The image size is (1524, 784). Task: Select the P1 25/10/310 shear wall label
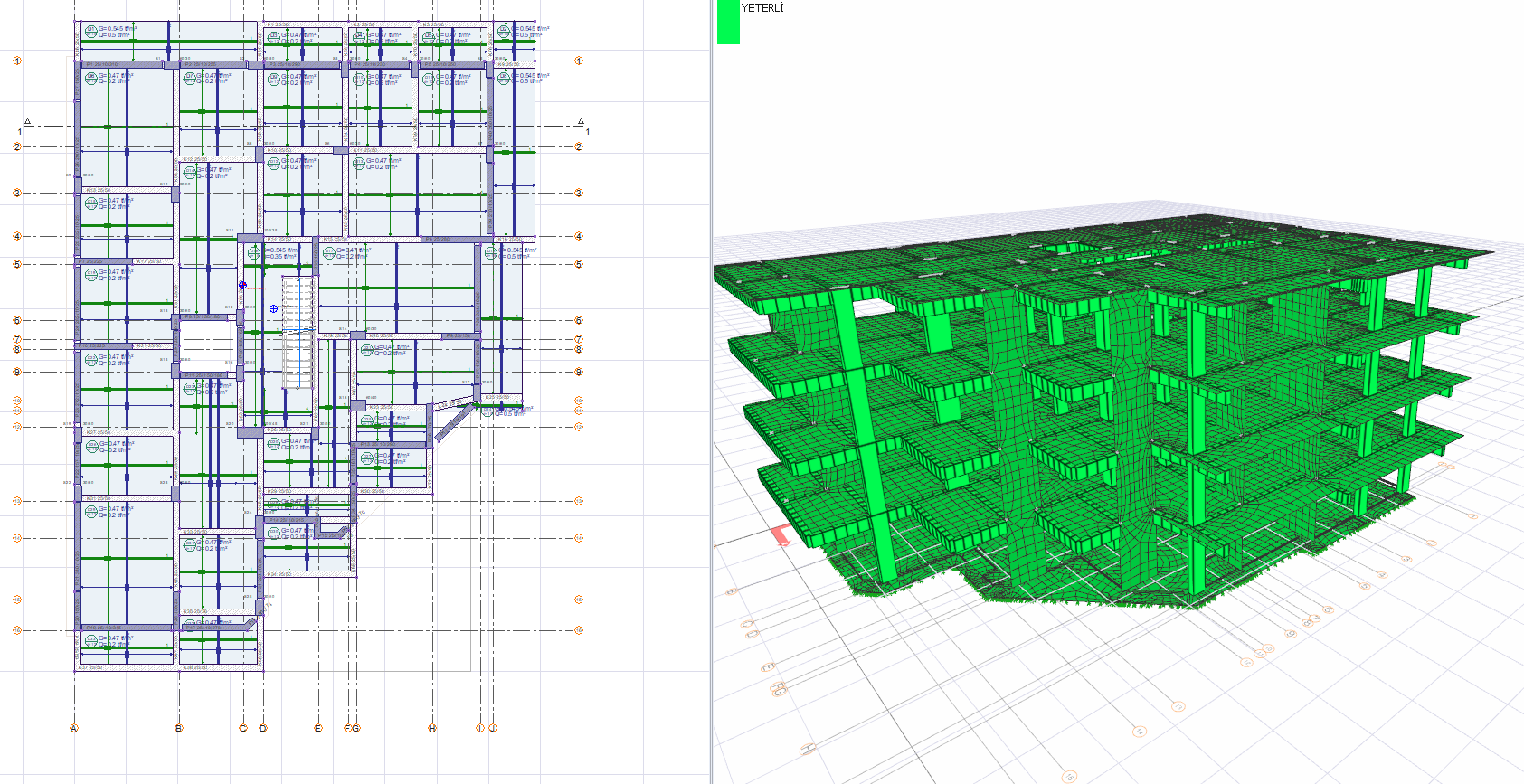point(101,65)
